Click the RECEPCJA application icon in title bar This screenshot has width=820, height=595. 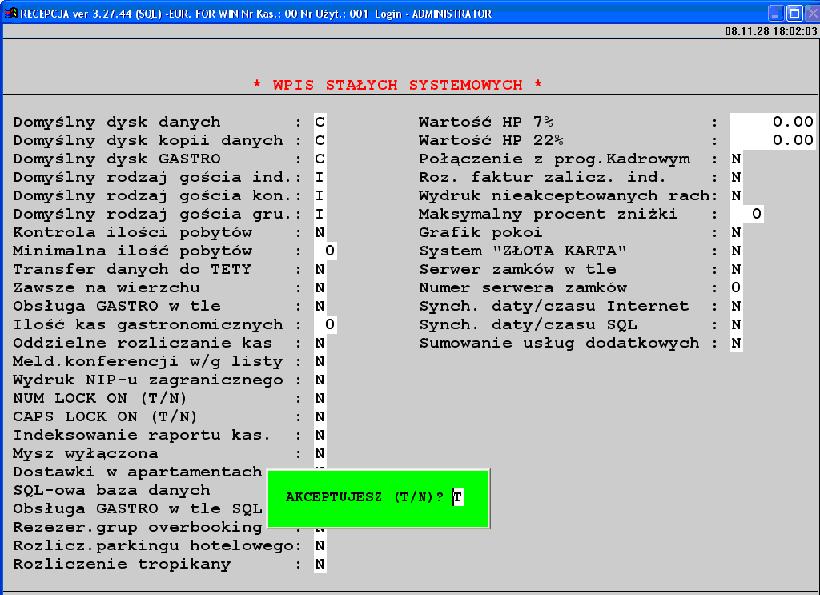pos(11,14)
